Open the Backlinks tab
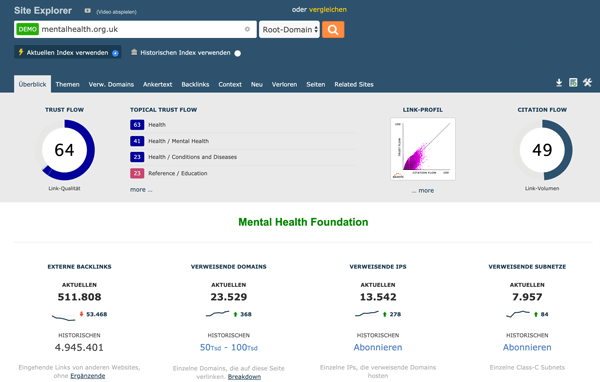 [195, 84]
